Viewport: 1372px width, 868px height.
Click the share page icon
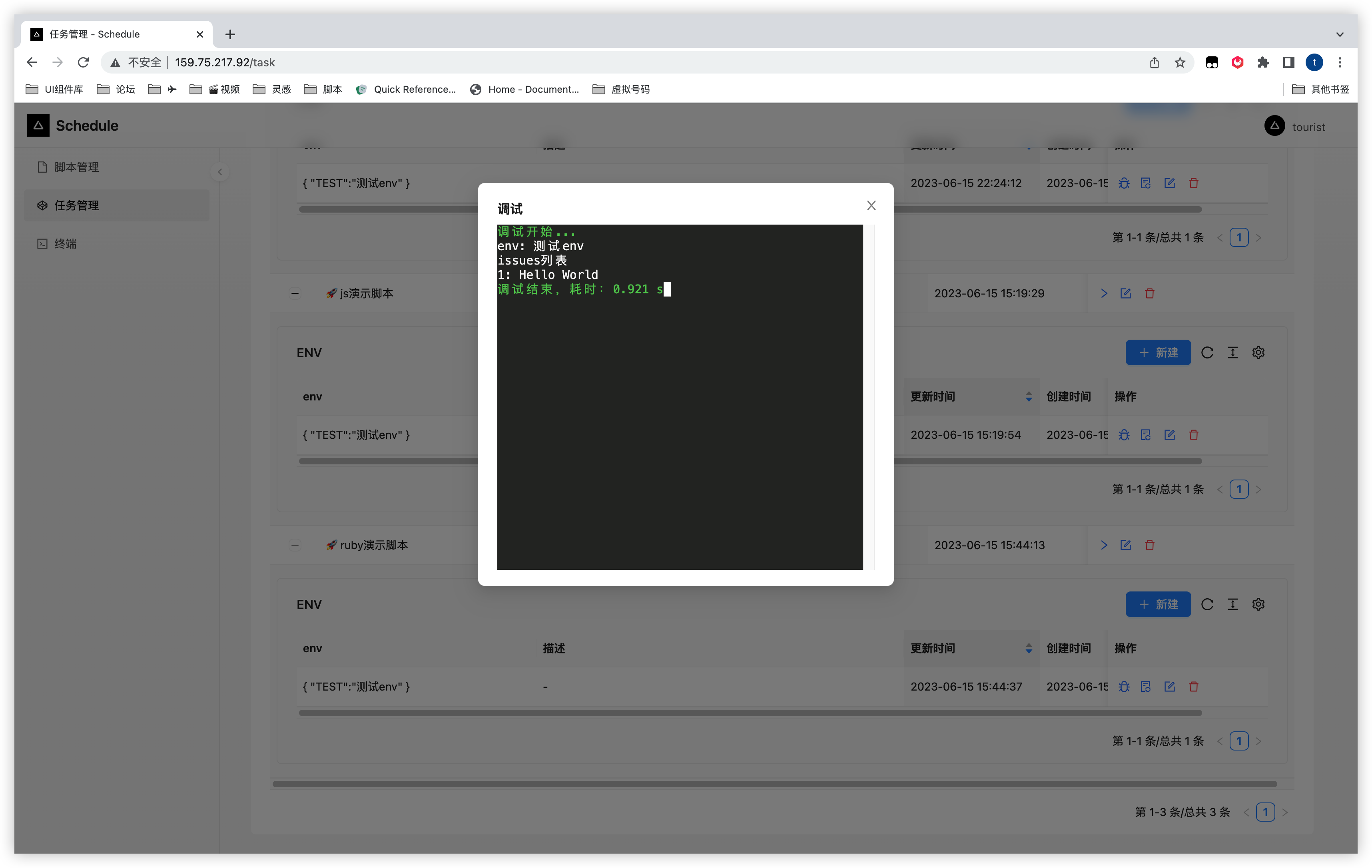coord(1155,62)
